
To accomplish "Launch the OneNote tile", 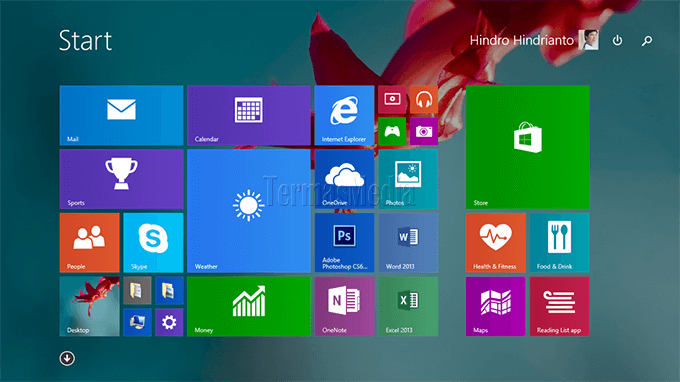I will click(344, 307).
